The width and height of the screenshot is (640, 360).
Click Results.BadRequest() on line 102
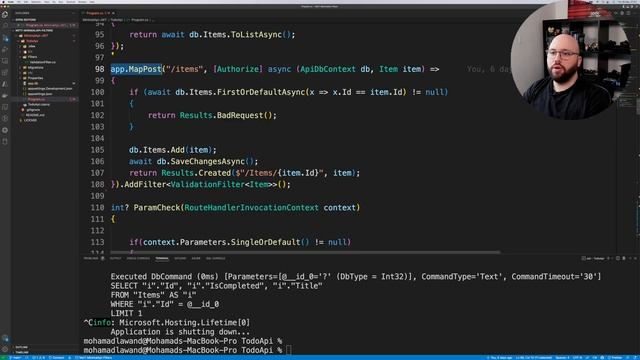point(228,115)
